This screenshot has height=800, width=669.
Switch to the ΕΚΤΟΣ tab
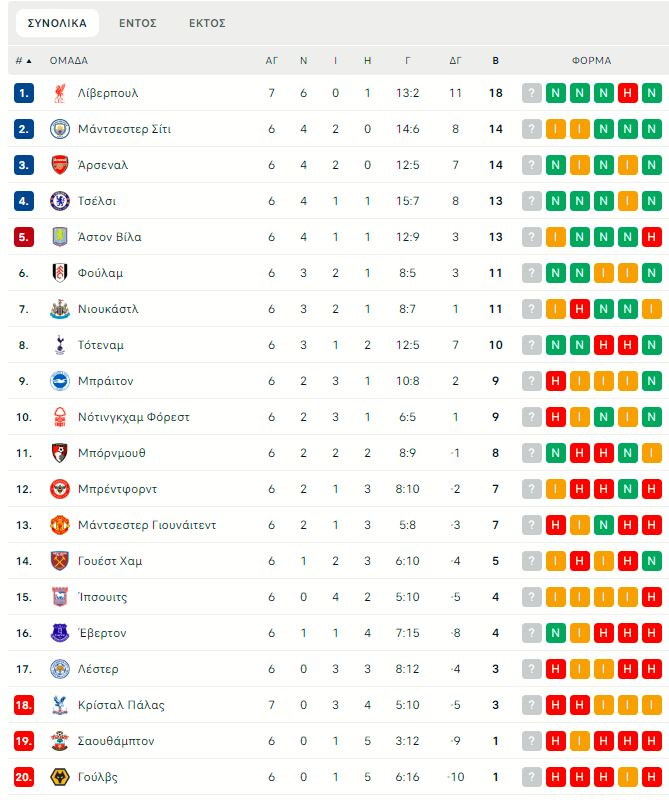tap(207, 23)
